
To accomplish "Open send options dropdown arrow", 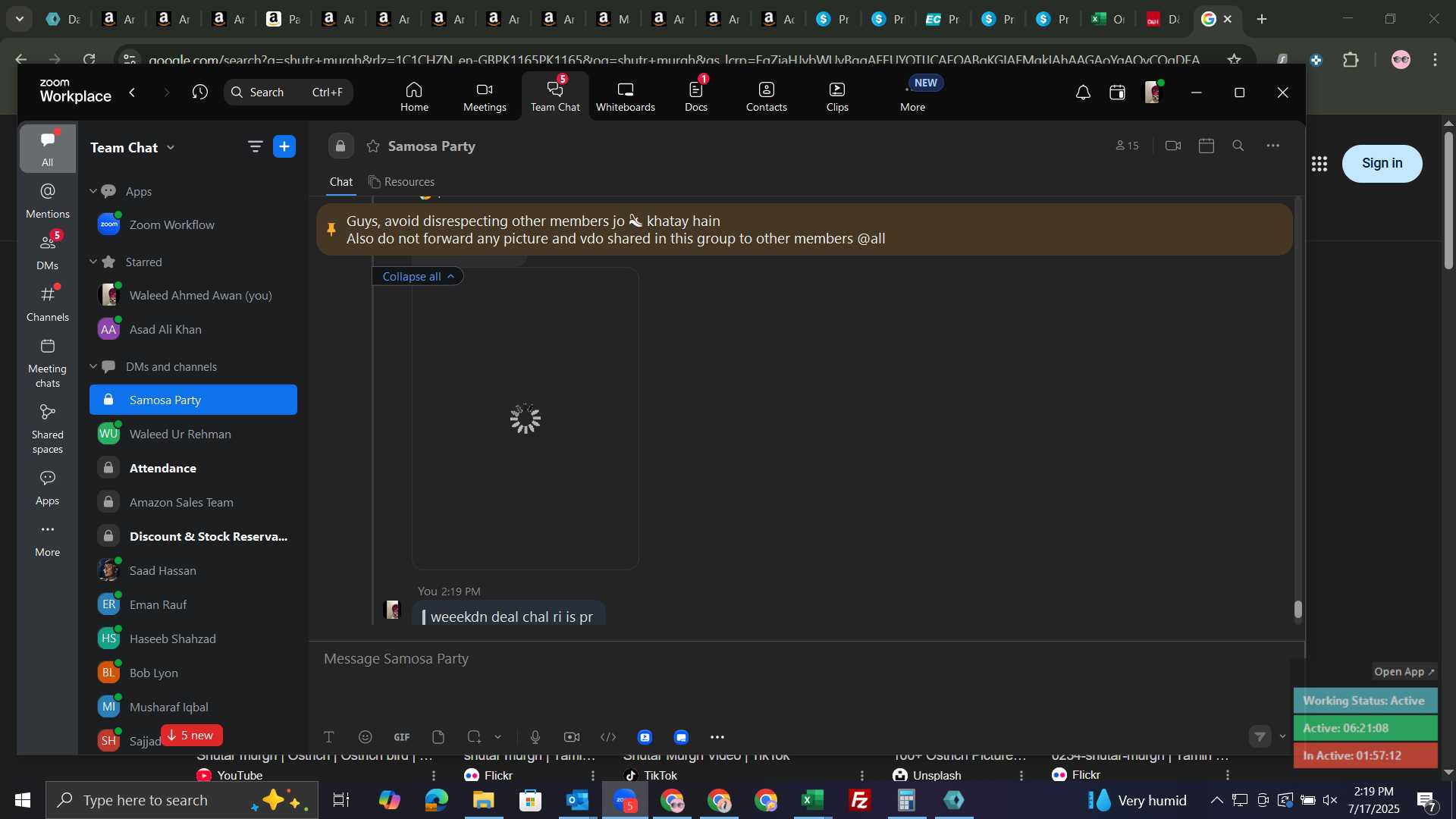I will click(1283, 736).
